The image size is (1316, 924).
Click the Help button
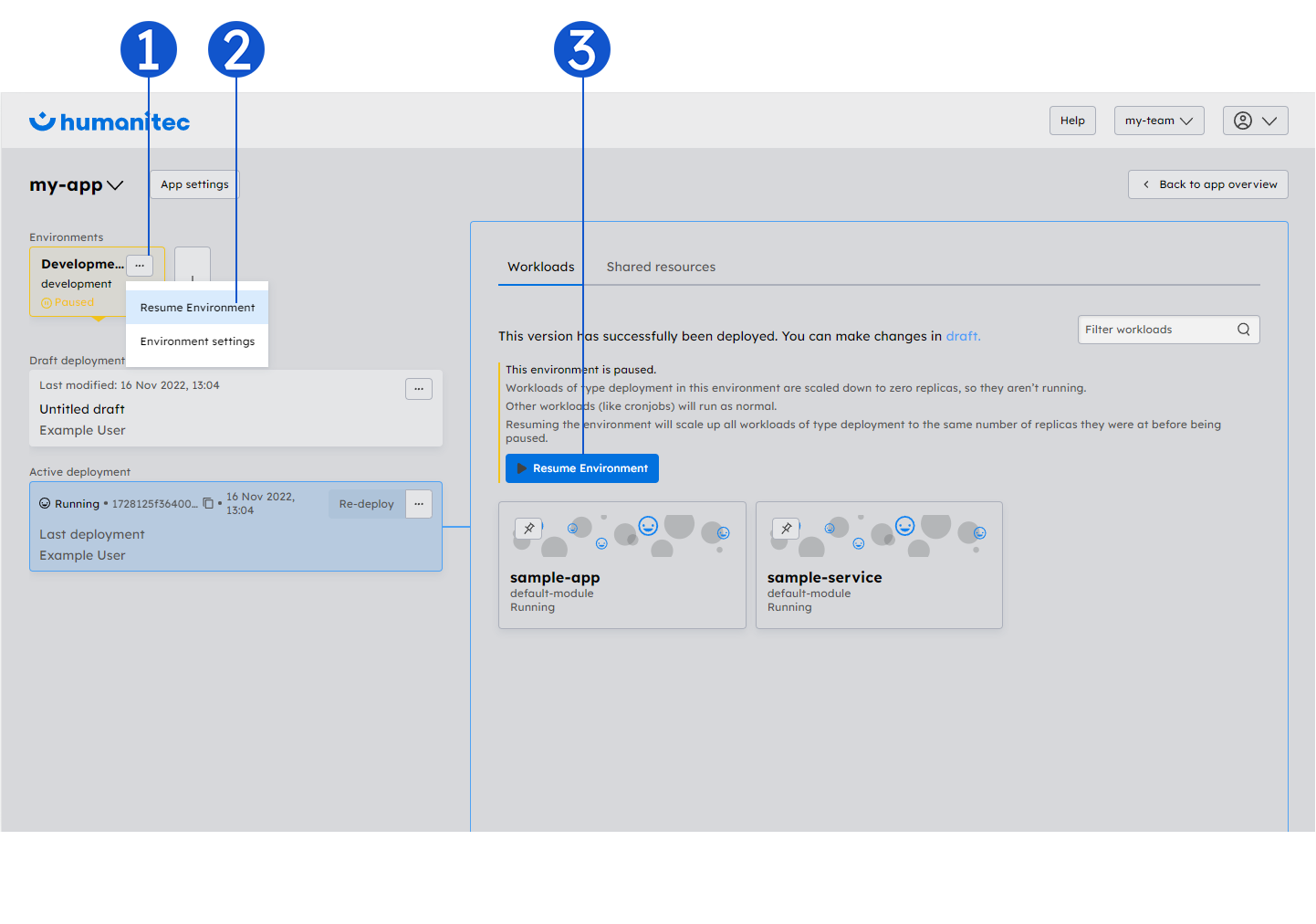(1072, 121)
